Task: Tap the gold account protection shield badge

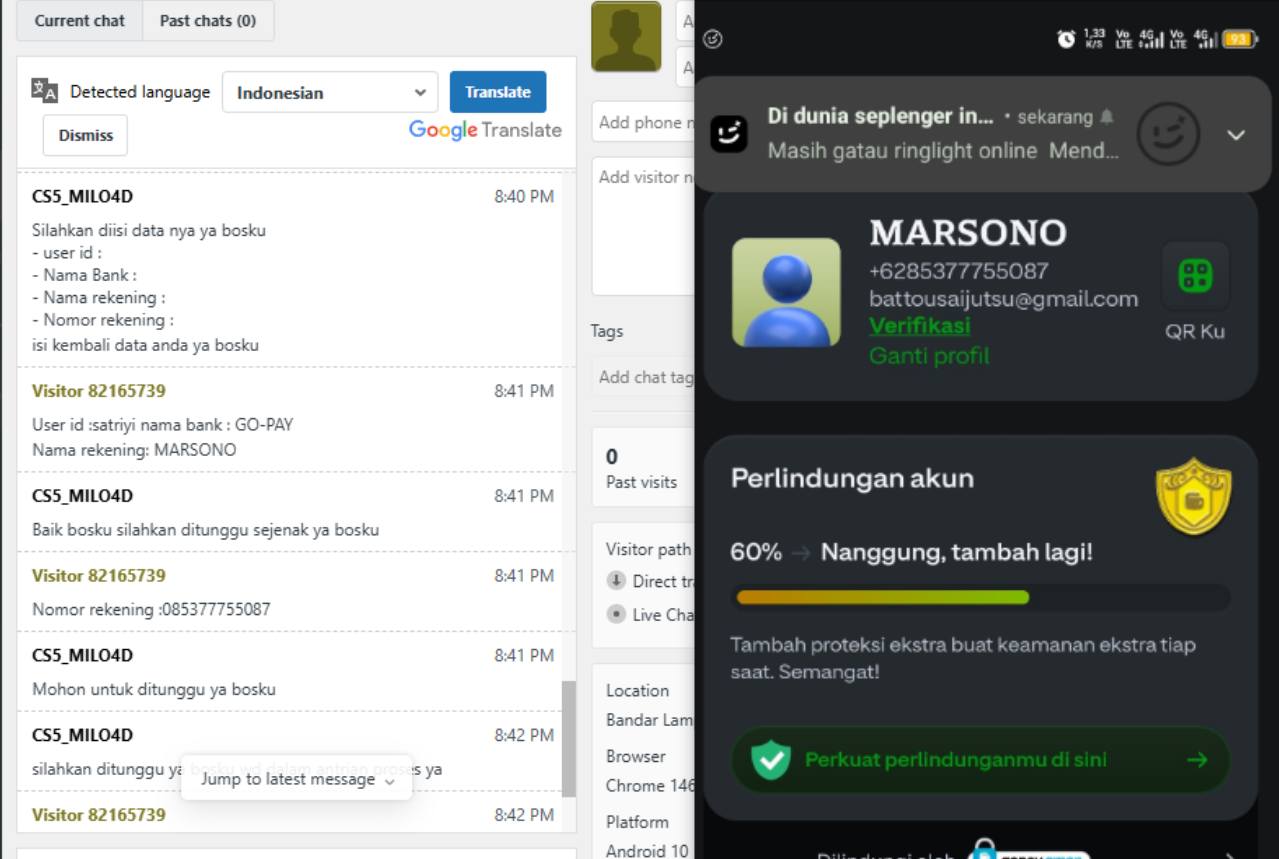Action: (x=1194, y=498)
